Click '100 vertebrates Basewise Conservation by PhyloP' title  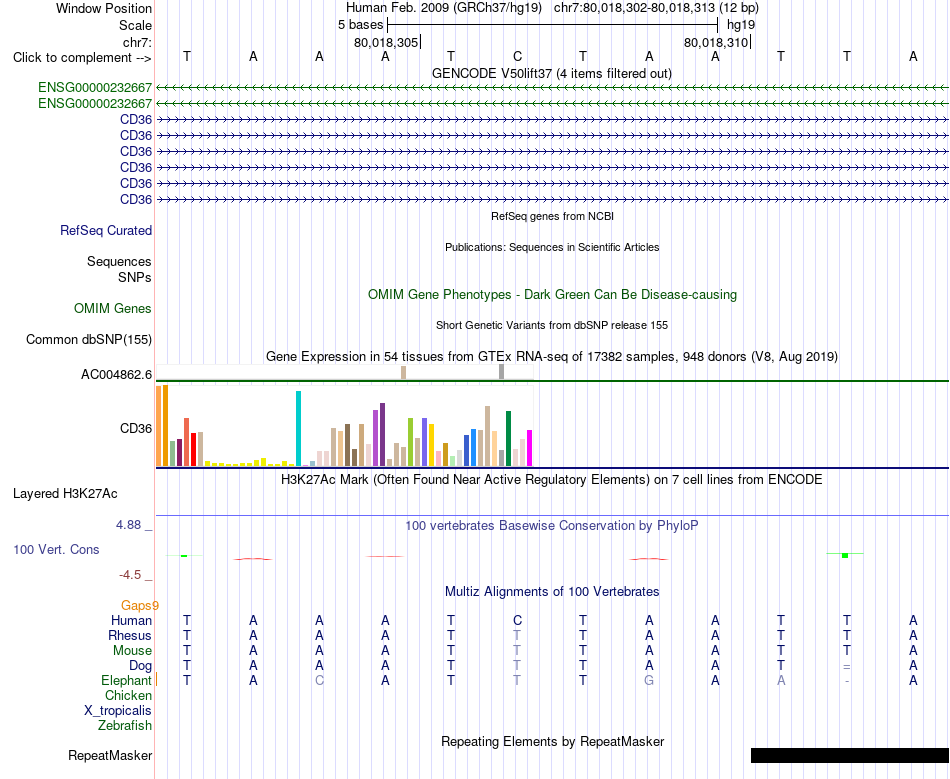(551, 525)
